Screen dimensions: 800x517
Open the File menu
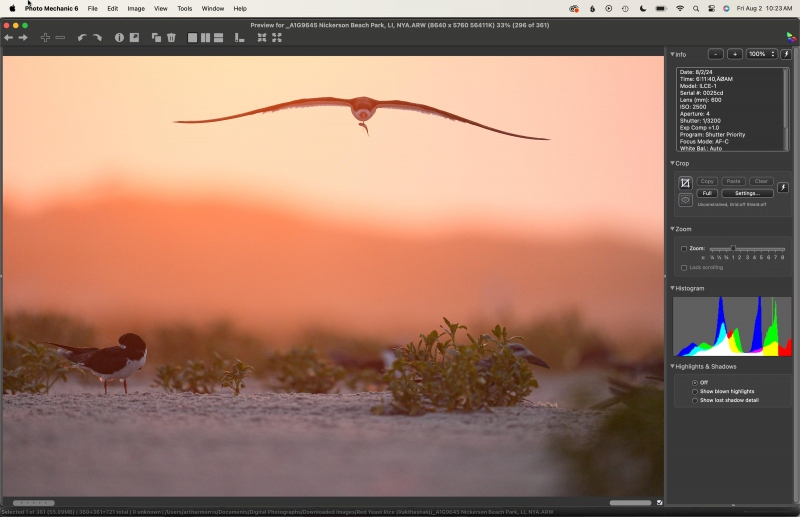coord(92,9)
